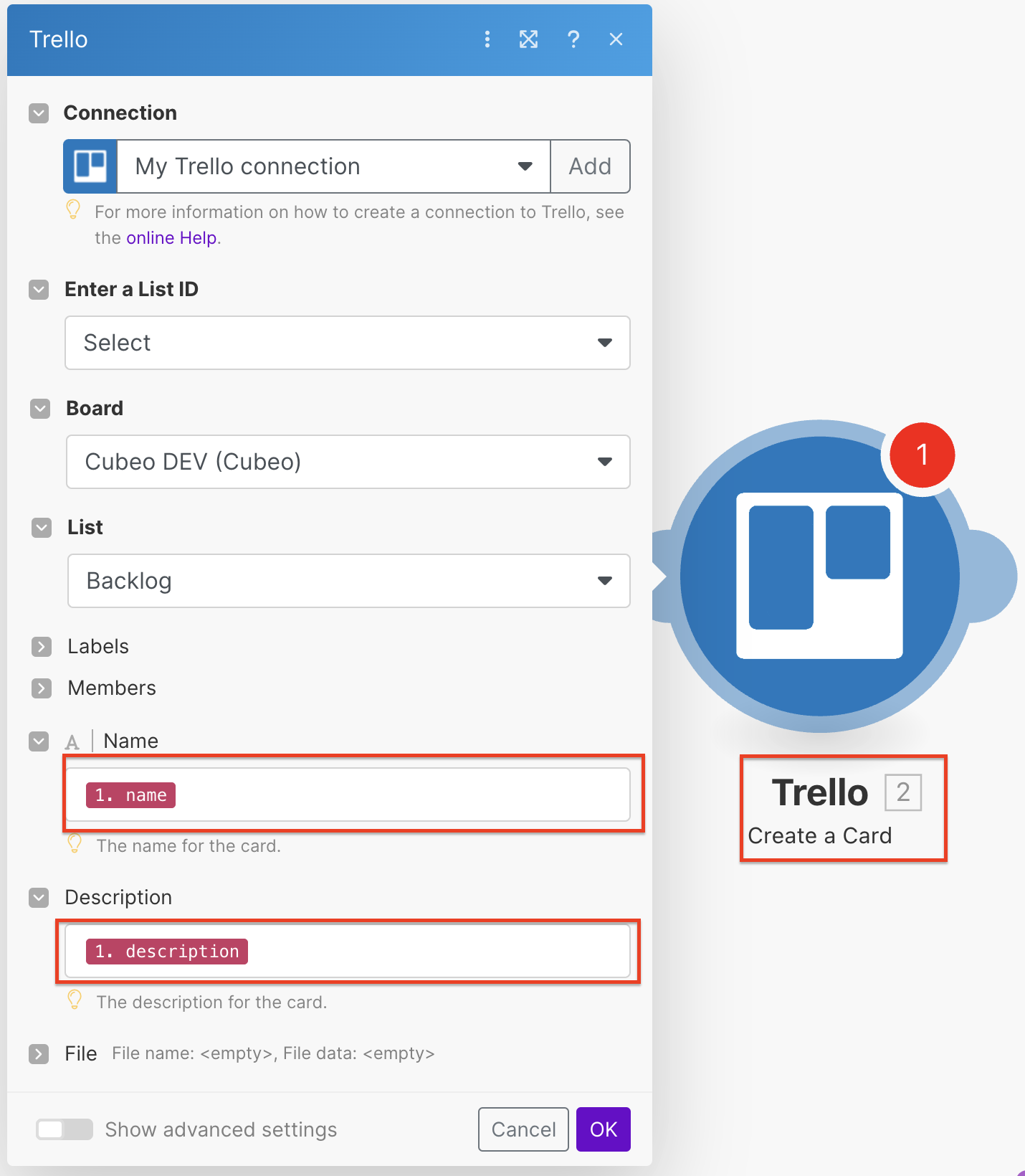This screenshot has width=1025, height=1176.
Task: Open the online Help link
Action: (172, 238)
